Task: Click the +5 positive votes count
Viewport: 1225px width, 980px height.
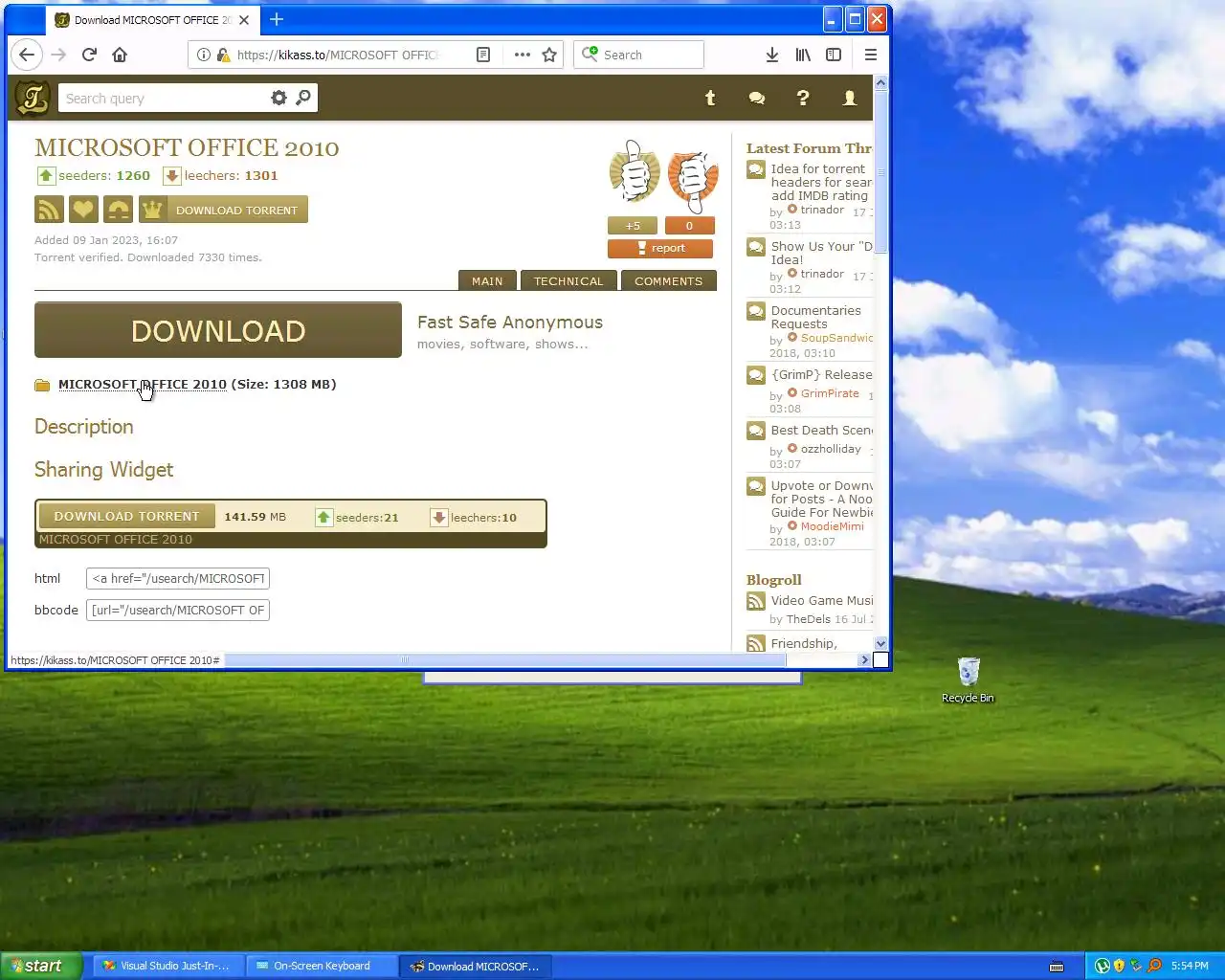Action: [x=633, y=226]
